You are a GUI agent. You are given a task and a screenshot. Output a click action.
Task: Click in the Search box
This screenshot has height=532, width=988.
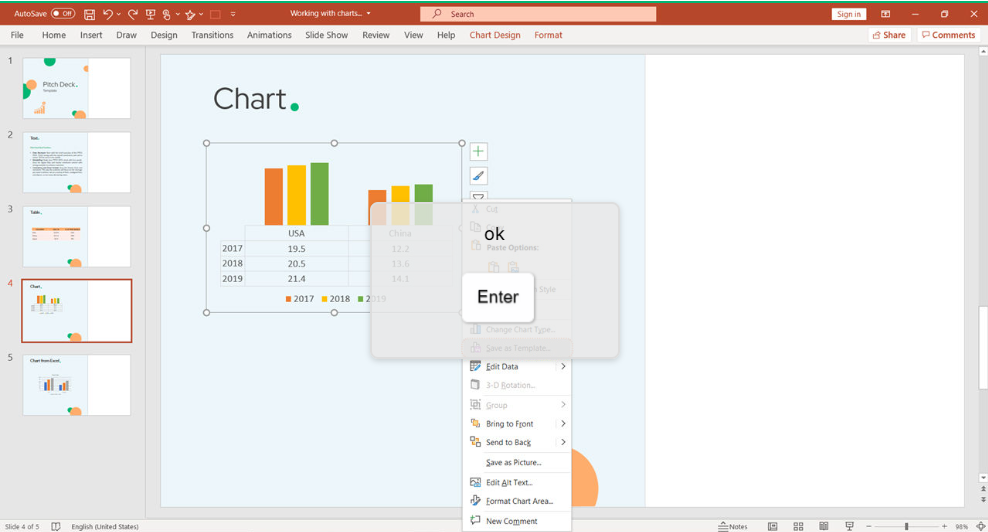[538, 14]
